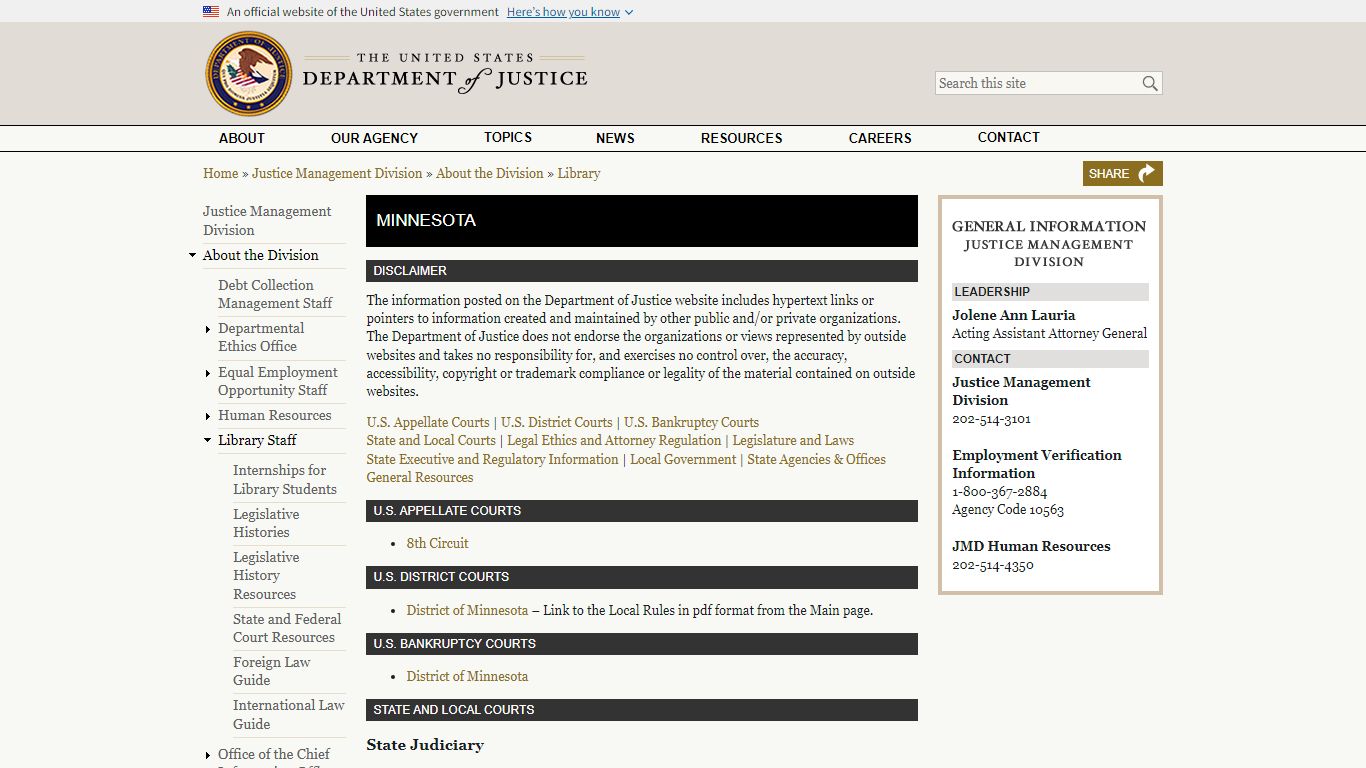Viewport: 1366px width, 768px height.
Task: Collapse the About the Division arrow
Action: (x=192, y=256)
